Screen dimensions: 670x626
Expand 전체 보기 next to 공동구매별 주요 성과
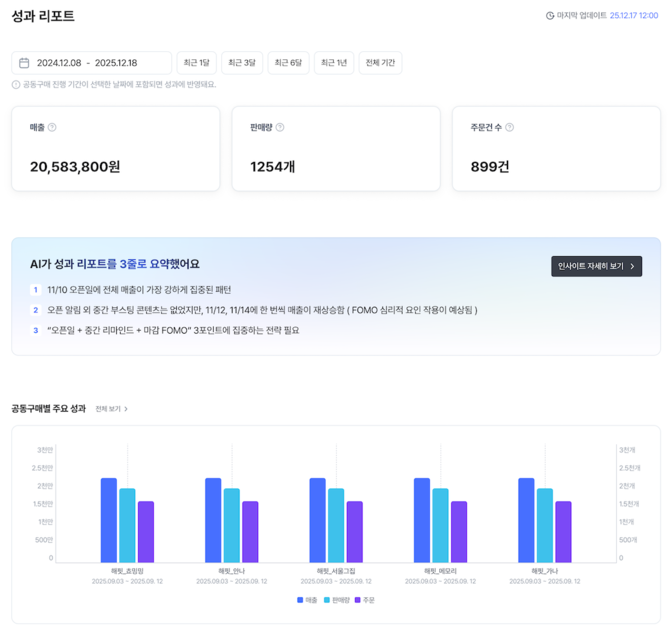[112, 409]
